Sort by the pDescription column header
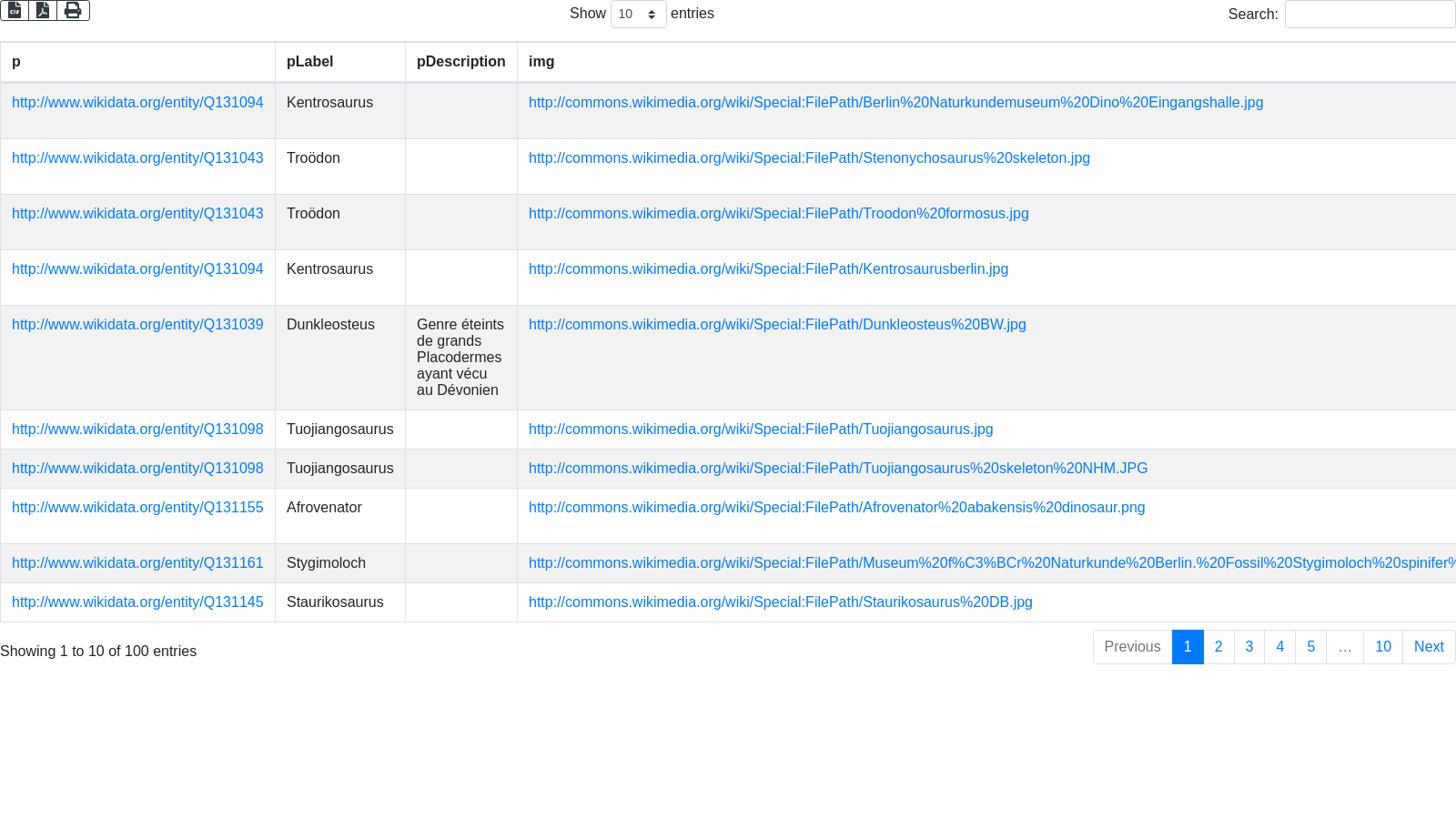 (x=460, y=62)
